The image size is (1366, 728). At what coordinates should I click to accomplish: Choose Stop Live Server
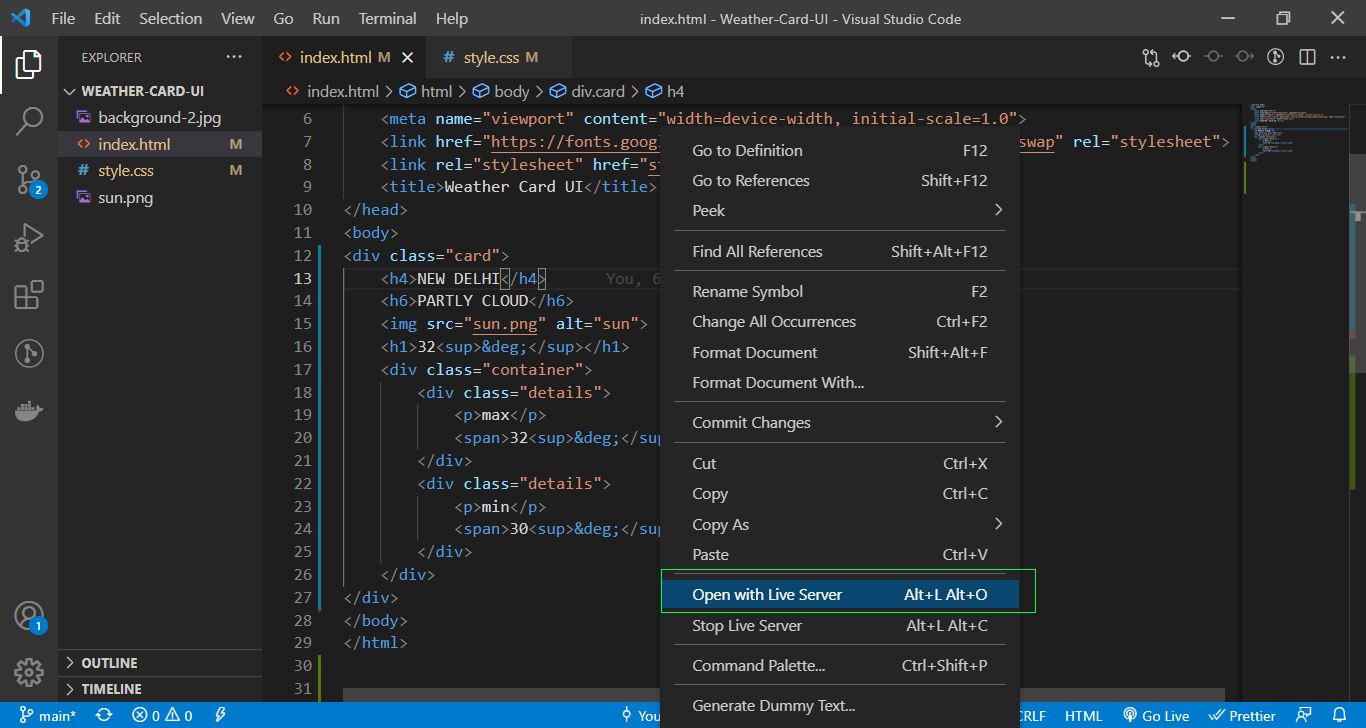click(840, 625)
